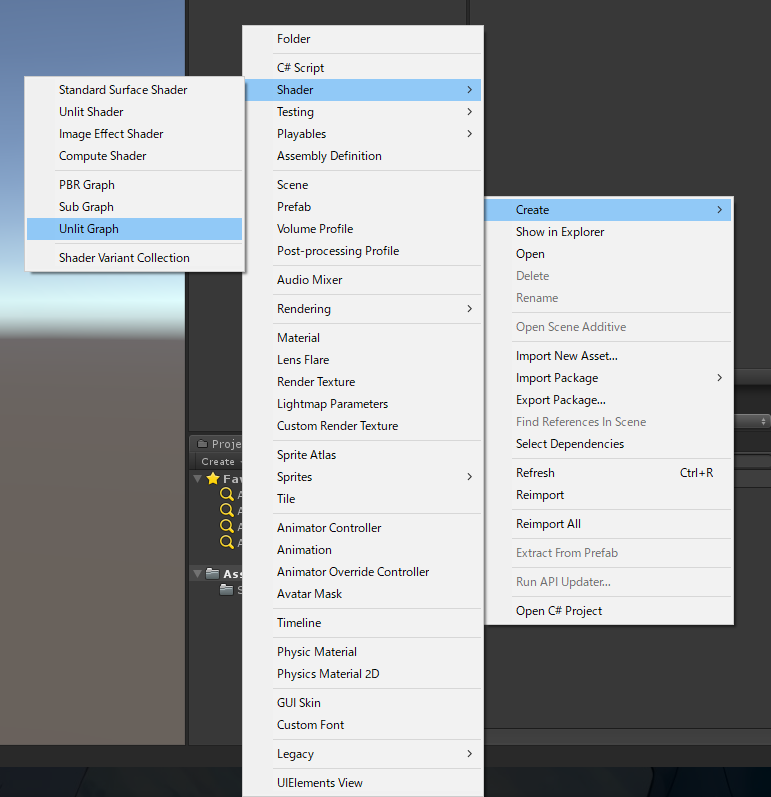The width and height of the screenshot is (771, 797).
Task: Select Open in context menu
Action: pyautogui.click(x=609, y=254)
